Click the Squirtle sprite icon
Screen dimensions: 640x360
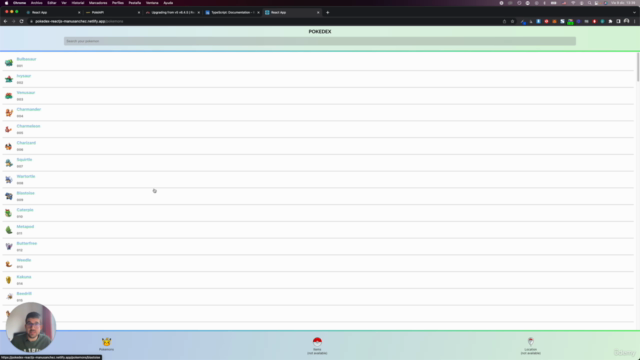[9, 163]
